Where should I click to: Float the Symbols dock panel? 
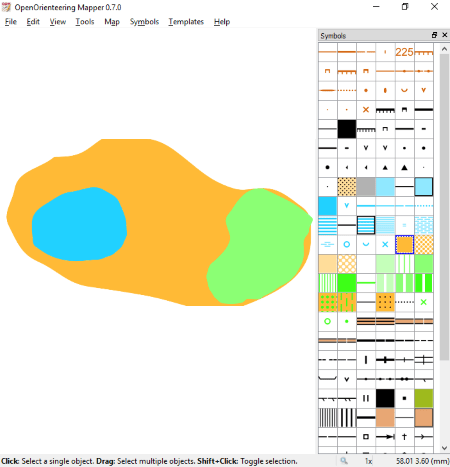coord(434,35)
